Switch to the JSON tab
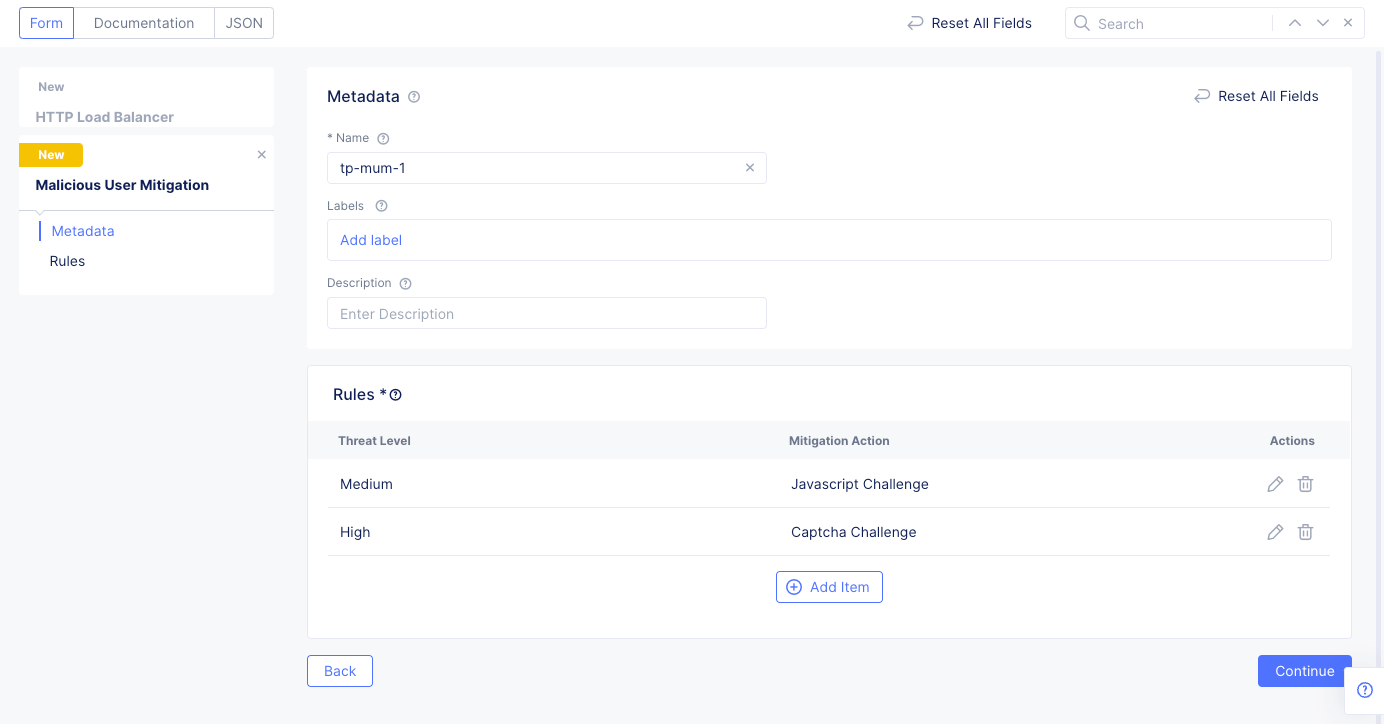This screenshot has width=1384, height=724. pos(243,22)
